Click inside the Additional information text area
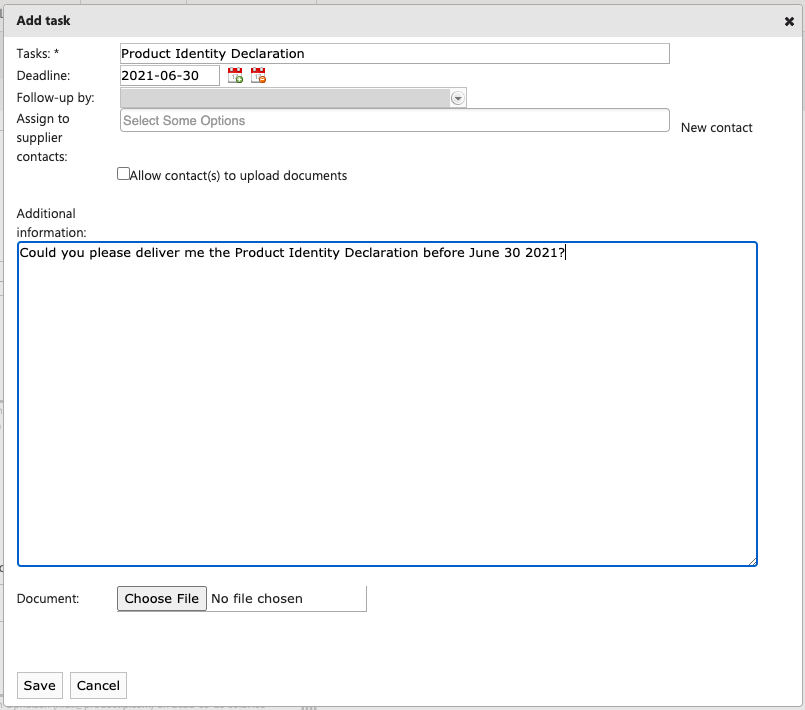The height and width of the screenshot is (710, 805). [388, 404]
